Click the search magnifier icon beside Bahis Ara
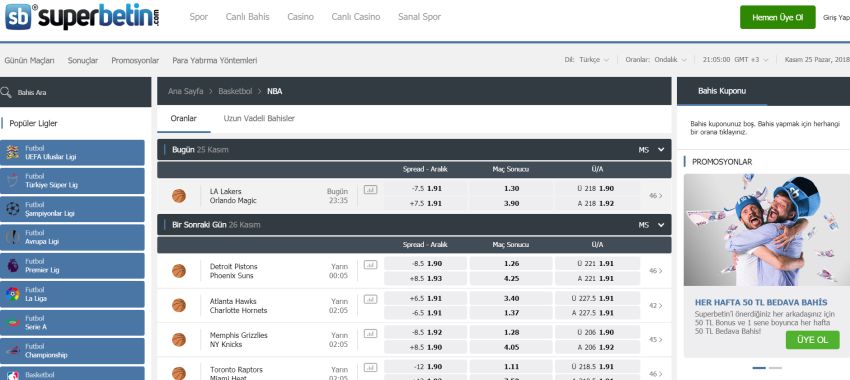Screen dimensions: 850x380 coord(6,92)
